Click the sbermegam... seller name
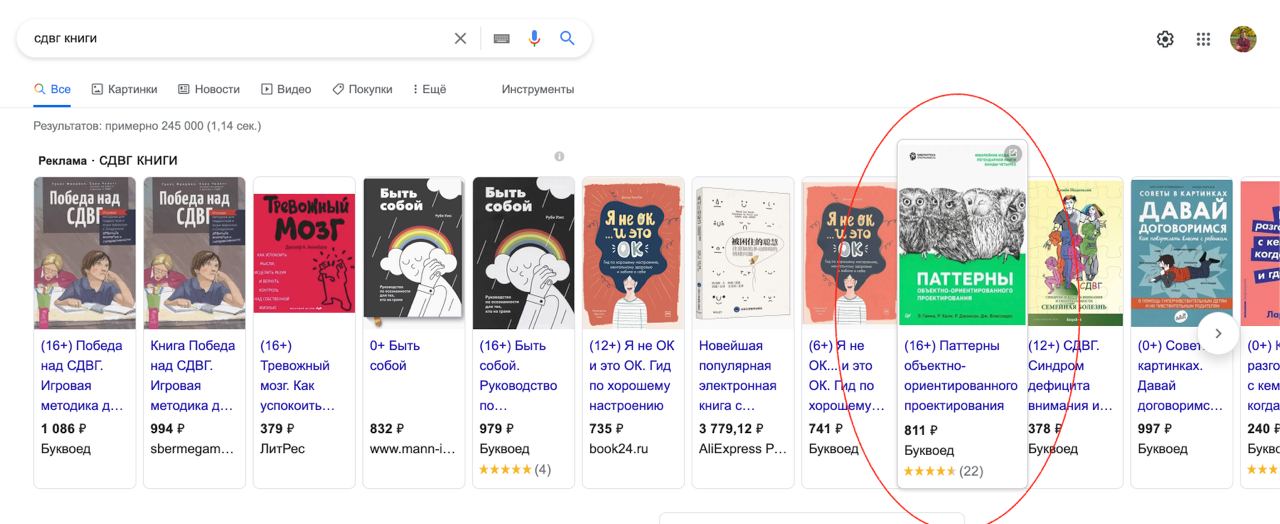Image resolution: width=1280 pixels, height=524 pixels. [192, 449]
